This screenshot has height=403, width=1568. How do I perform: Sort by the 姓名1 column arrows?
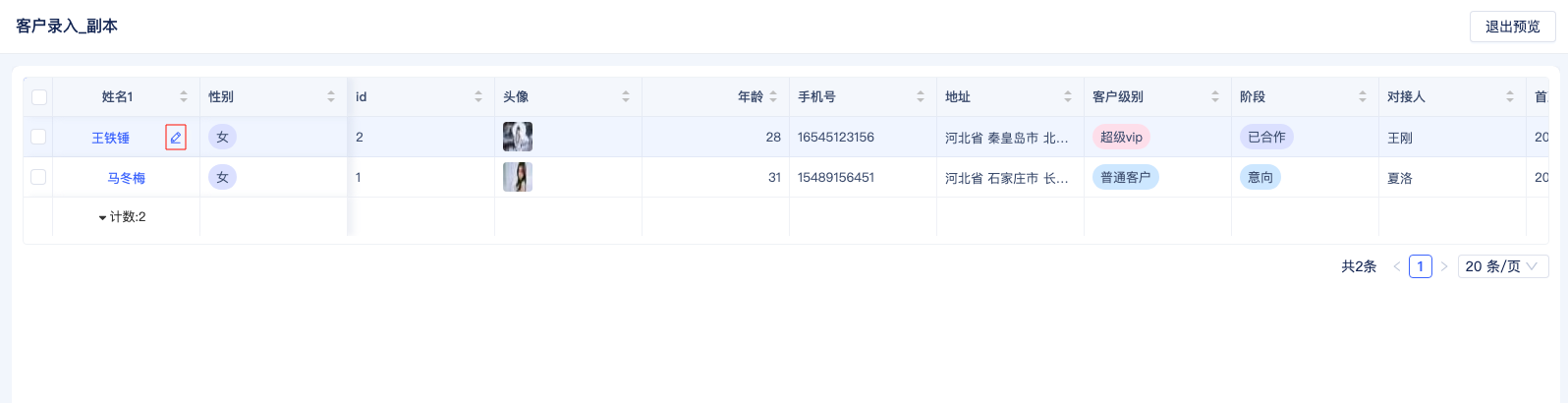tap(184, 96)
